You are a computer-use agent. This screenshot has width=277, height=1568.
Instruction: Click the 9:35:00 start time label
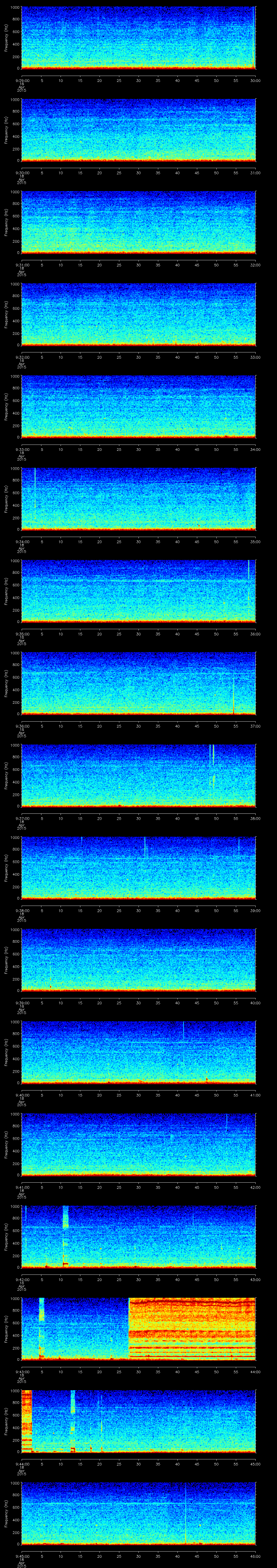pos(22,634)
